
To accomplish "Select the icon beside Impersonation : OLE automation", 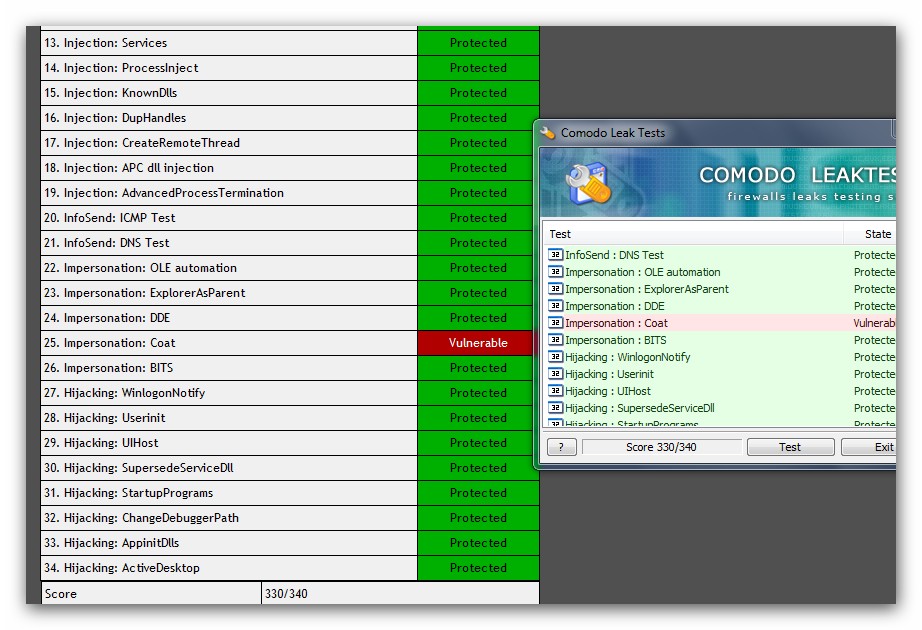I will 555,272.
